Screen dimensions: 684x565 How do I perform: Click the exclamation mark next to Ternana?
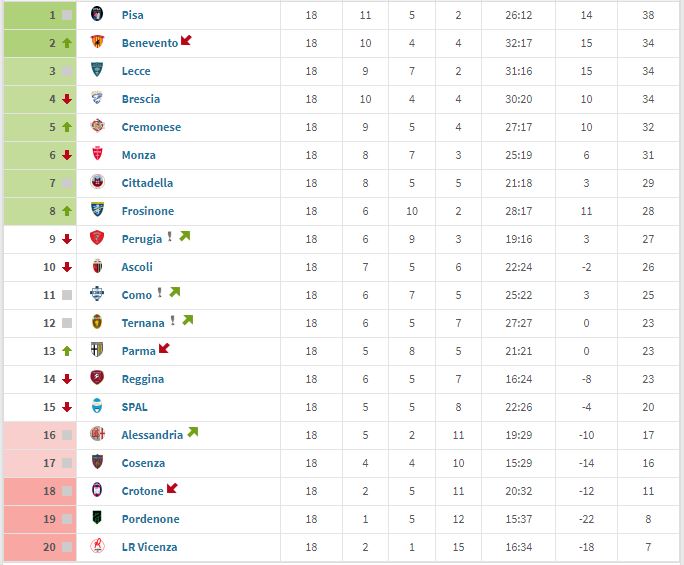(173, 322)
